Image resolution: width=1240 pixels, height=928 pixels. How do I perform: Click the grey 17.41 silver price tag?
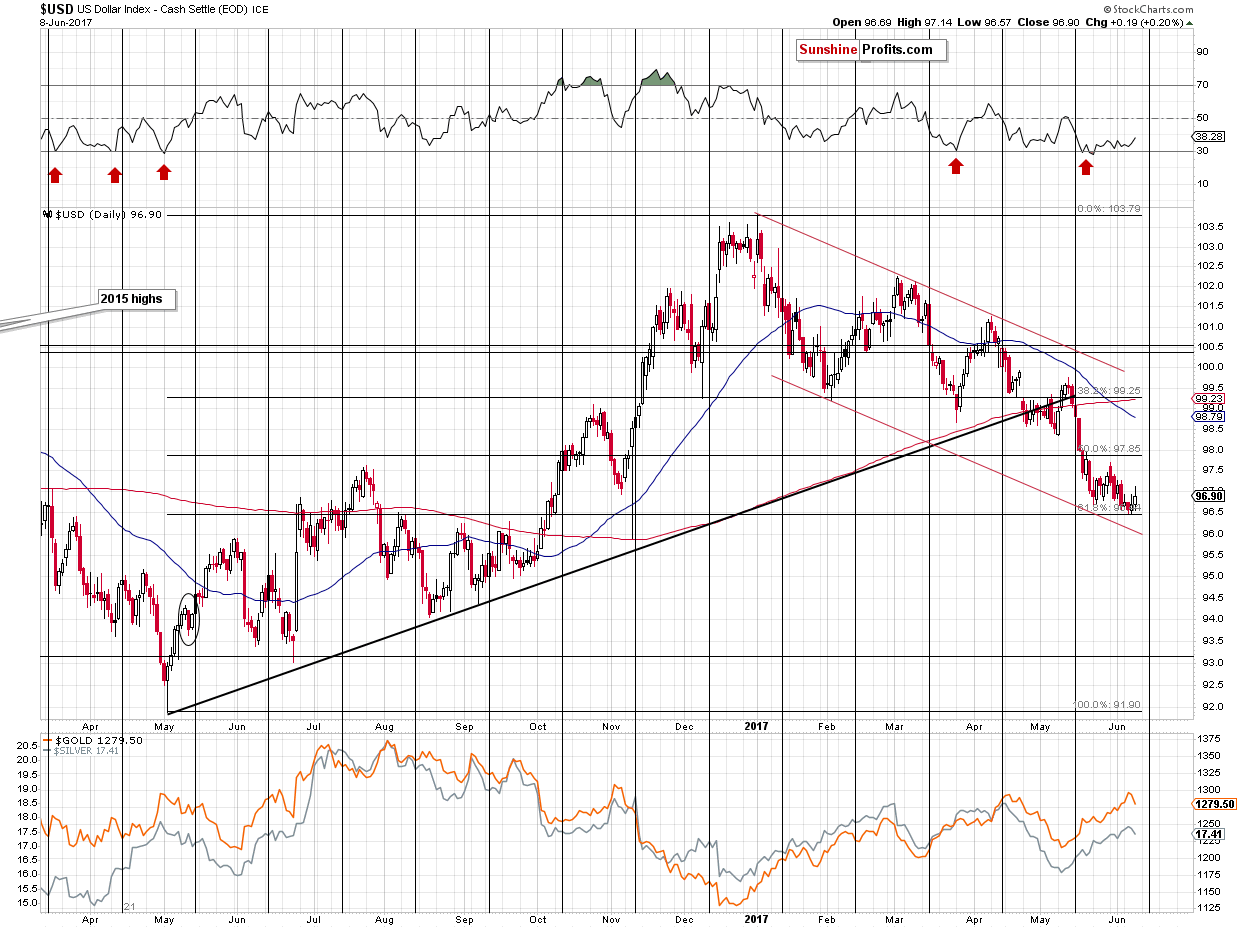tap(1206, 834)
